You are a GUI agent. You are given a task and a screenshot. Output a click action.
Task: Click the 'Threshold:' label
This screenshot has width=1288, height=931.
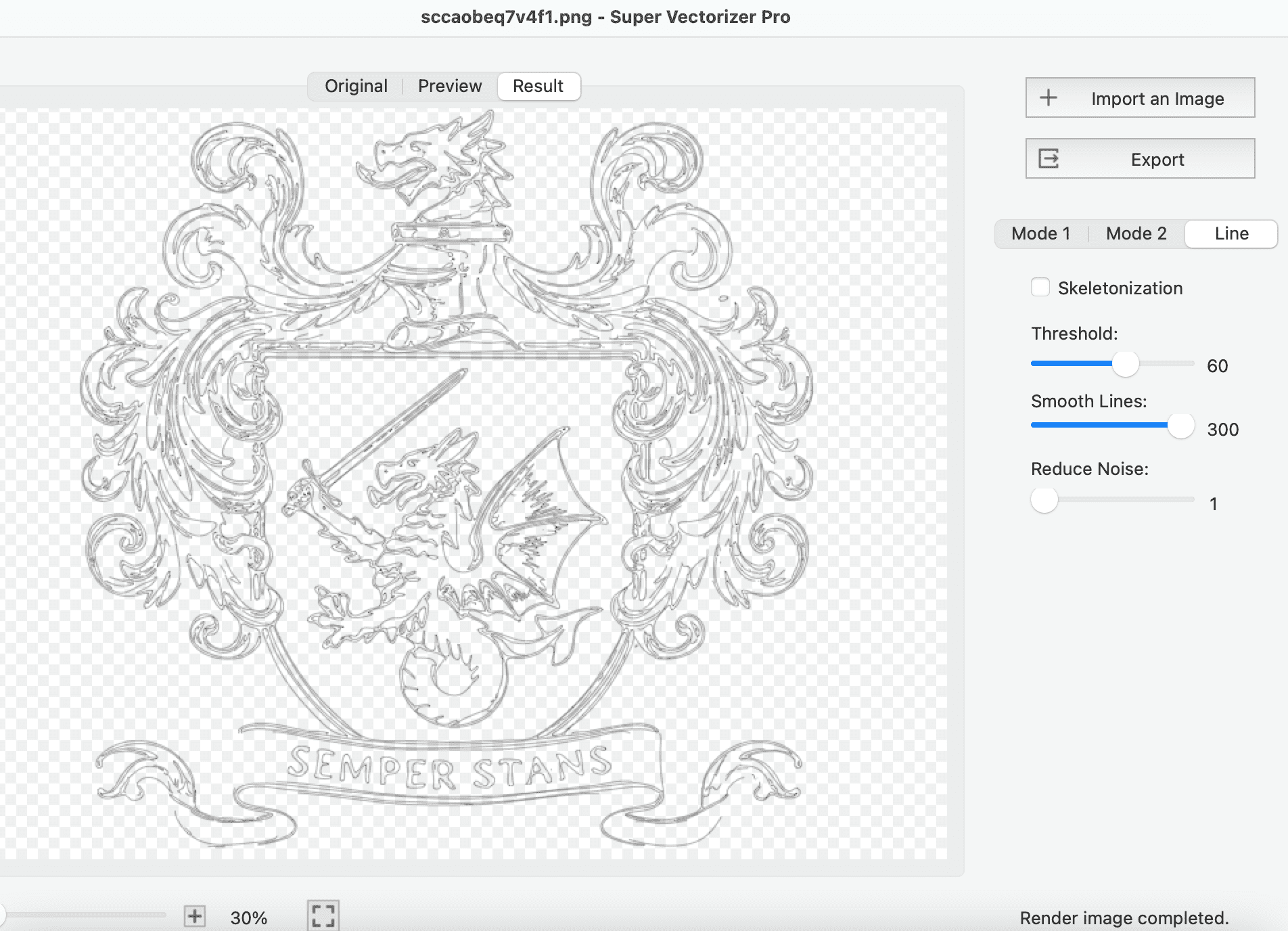1074,334
